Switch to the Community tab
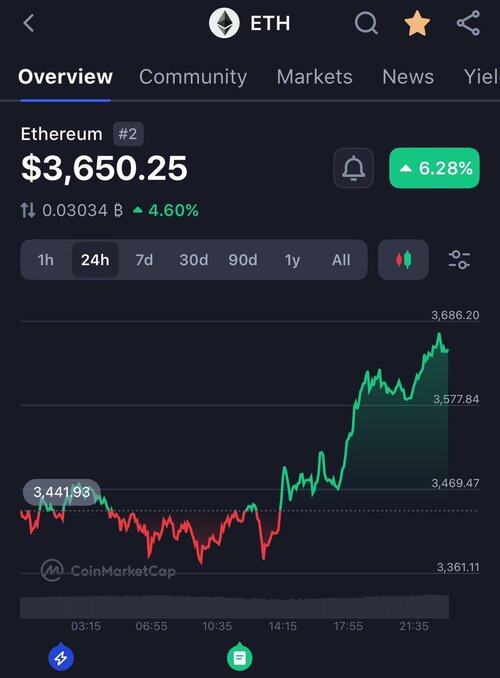The image size is (500, 678). tap(193, 77)
